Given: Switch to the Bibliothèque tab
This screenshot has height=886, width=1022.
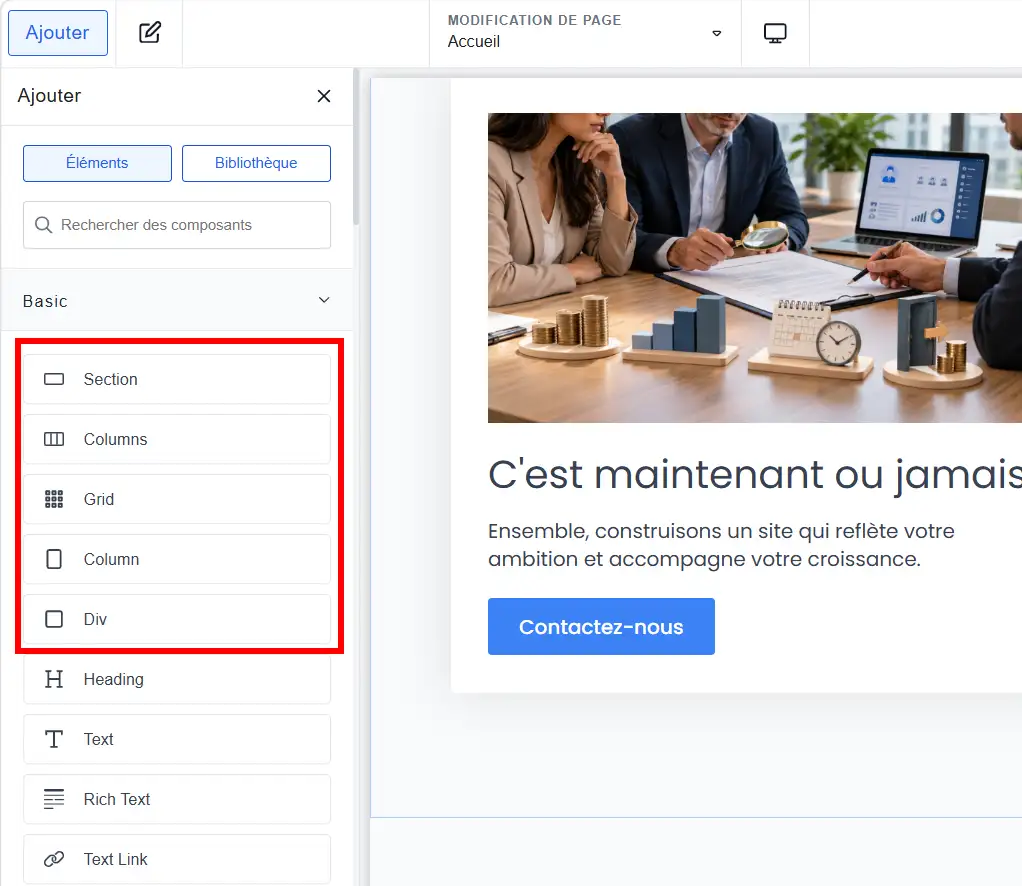Looking at the screenshot, I should click(256, 163).
